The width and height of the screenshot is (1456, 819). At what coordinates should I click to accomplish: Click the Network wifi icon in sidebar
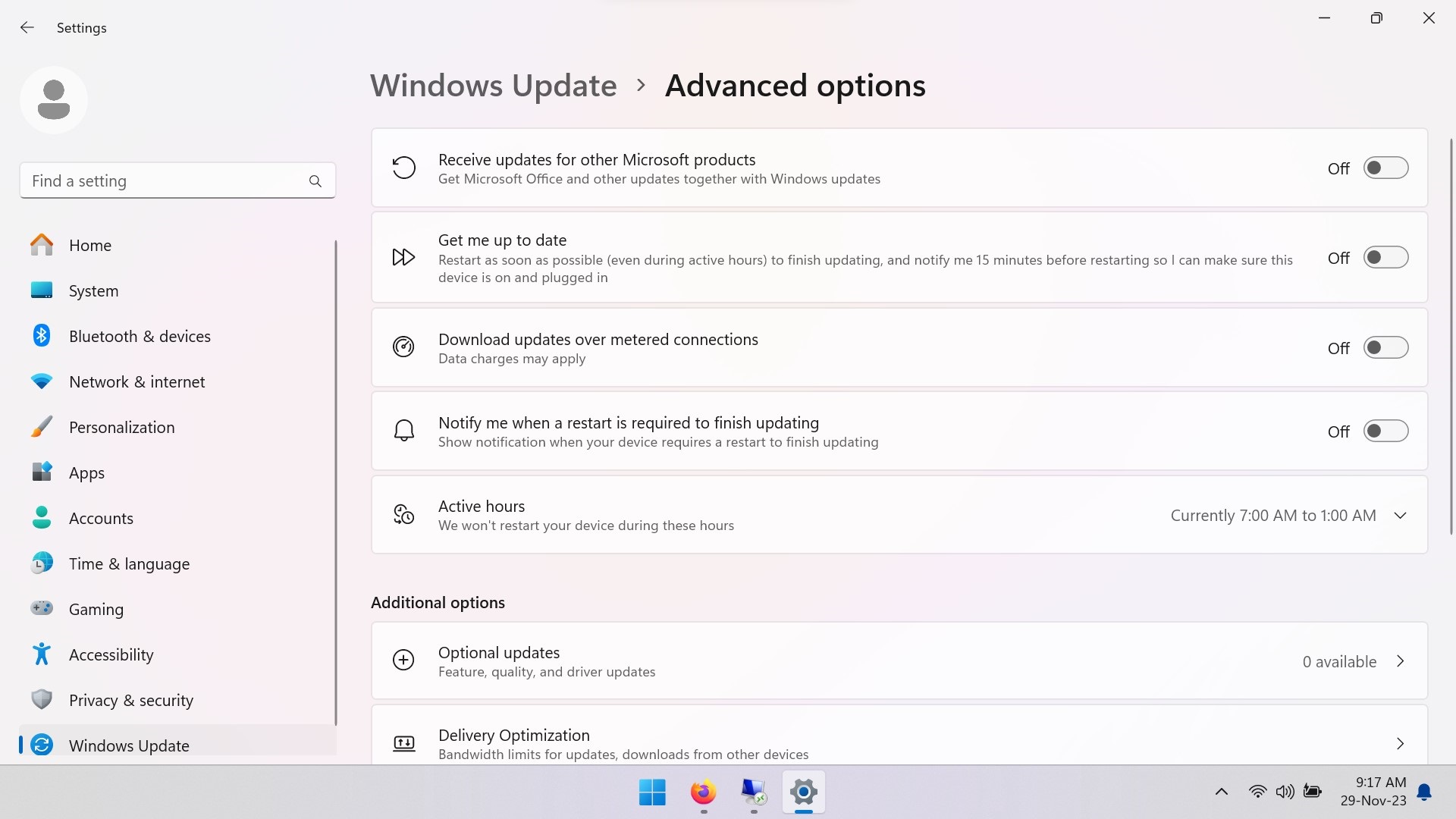point(42,381)
